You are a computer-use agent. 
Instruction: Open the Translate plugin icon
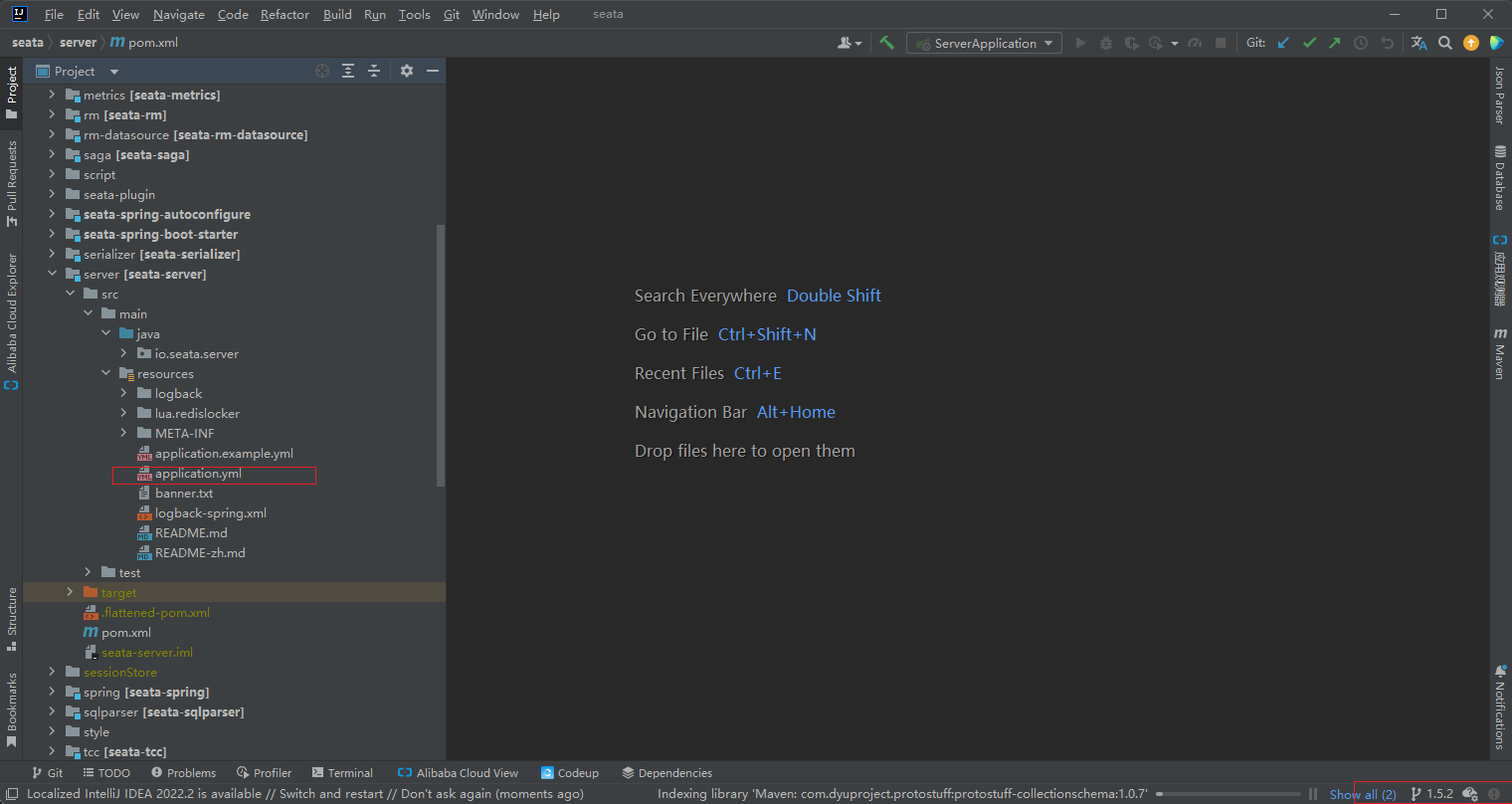tap(1419, 43)
